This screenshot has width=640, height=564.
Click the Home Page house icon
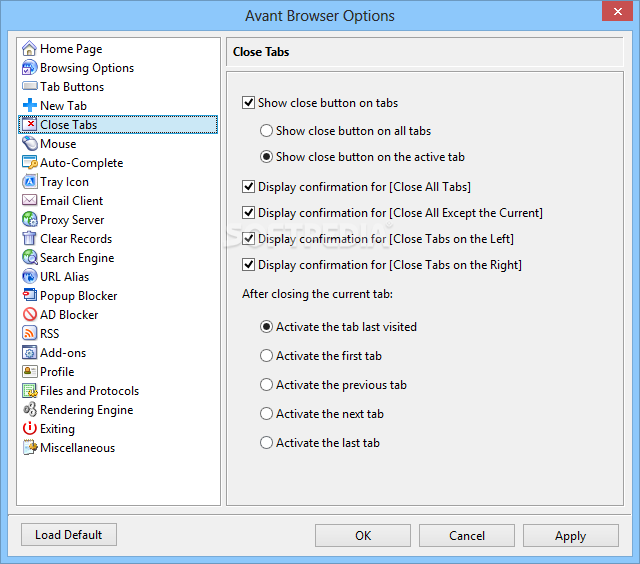[29, 49]
